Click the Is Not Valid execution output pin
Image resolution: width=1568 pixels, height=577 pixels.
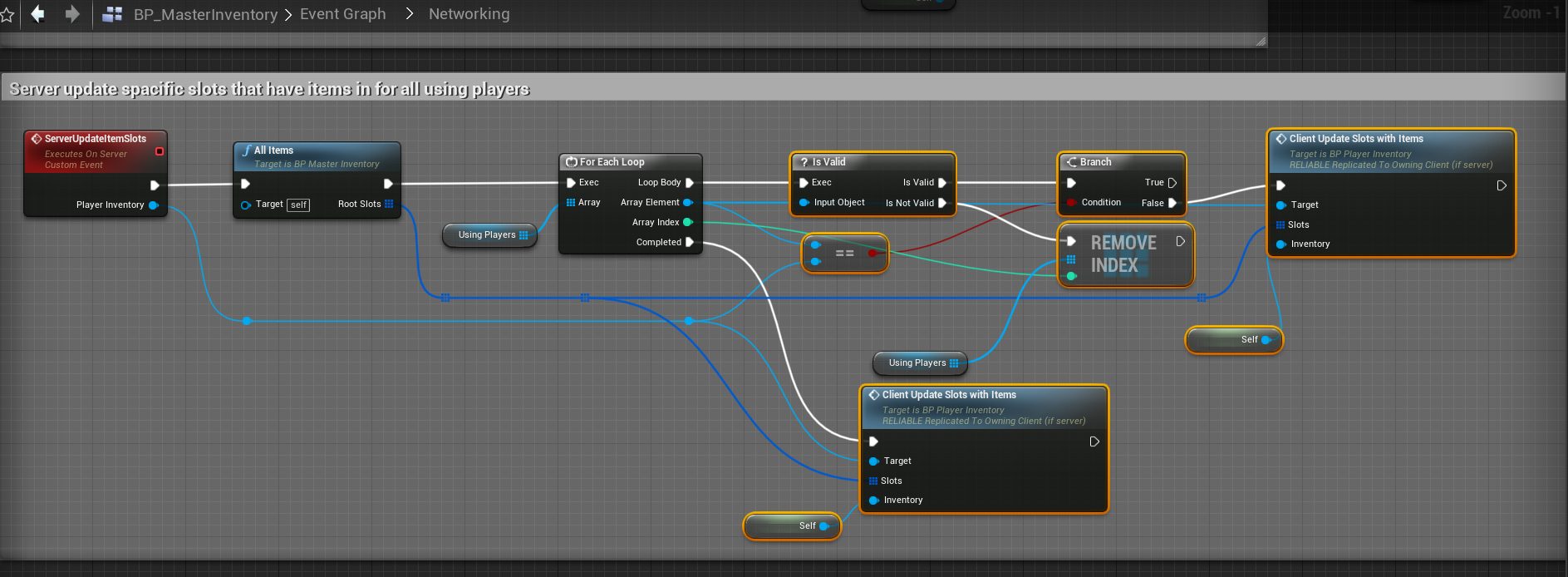pos(942,203)
